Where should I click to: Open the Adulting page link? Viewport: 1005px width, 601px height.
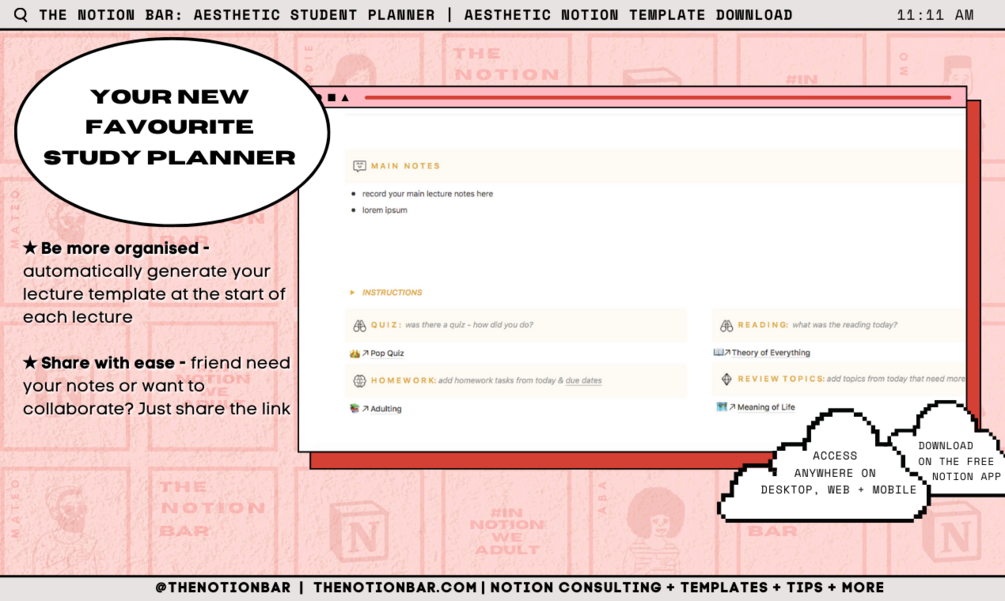pos(386,409)
